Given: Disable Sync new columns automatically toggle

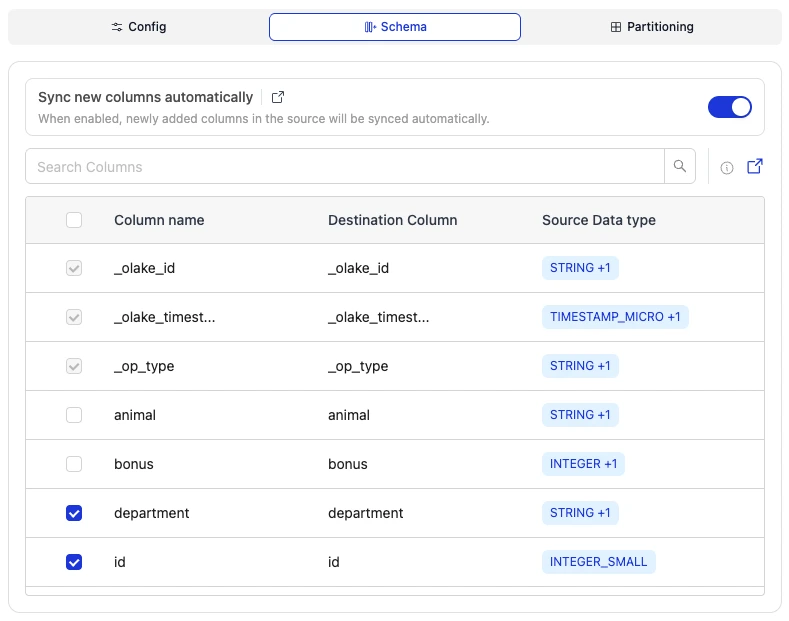Looking at the screenshot, I should (x=729, y=107).
